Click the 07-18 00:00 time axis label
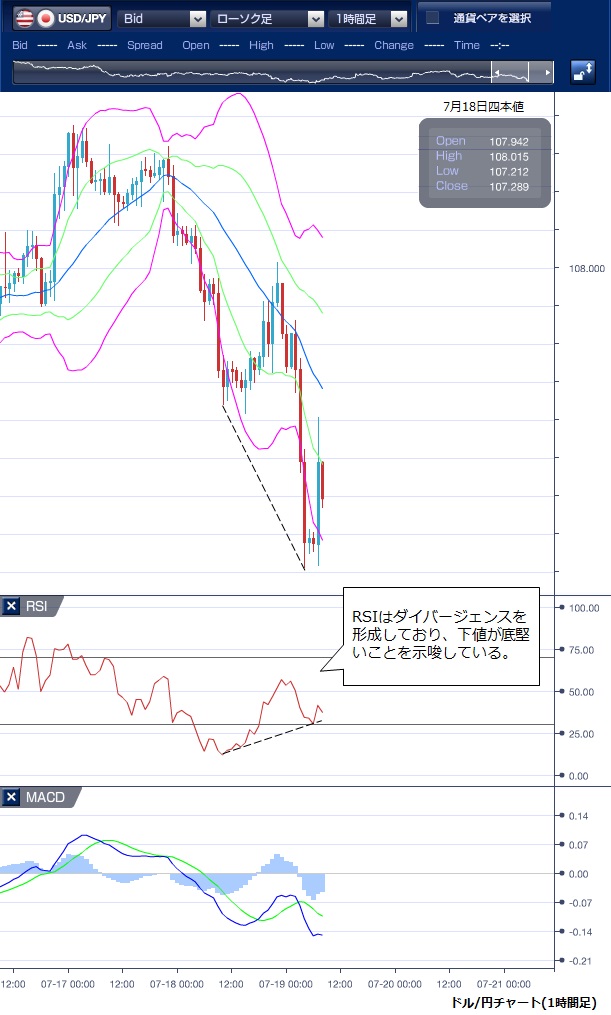 click(177, 984)
